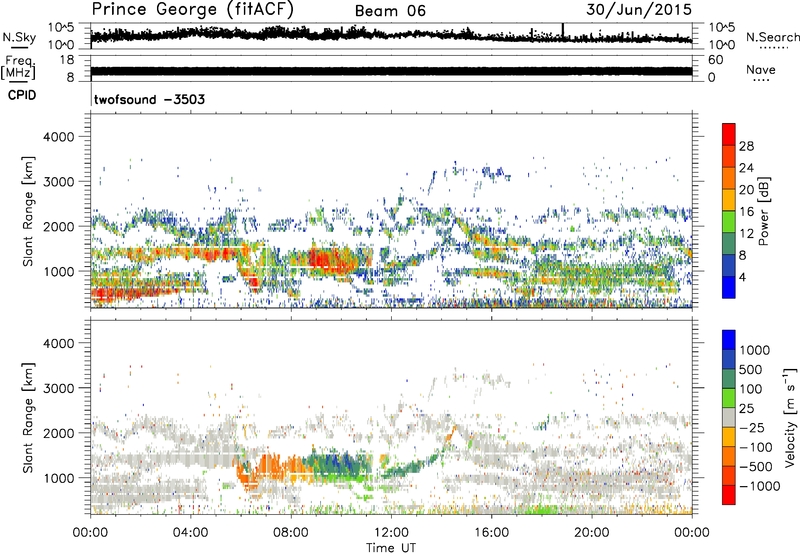Click the '04:00' time tick label
Image resolution: width=800 pixels, height=554 pixels.
pos(190,533)
